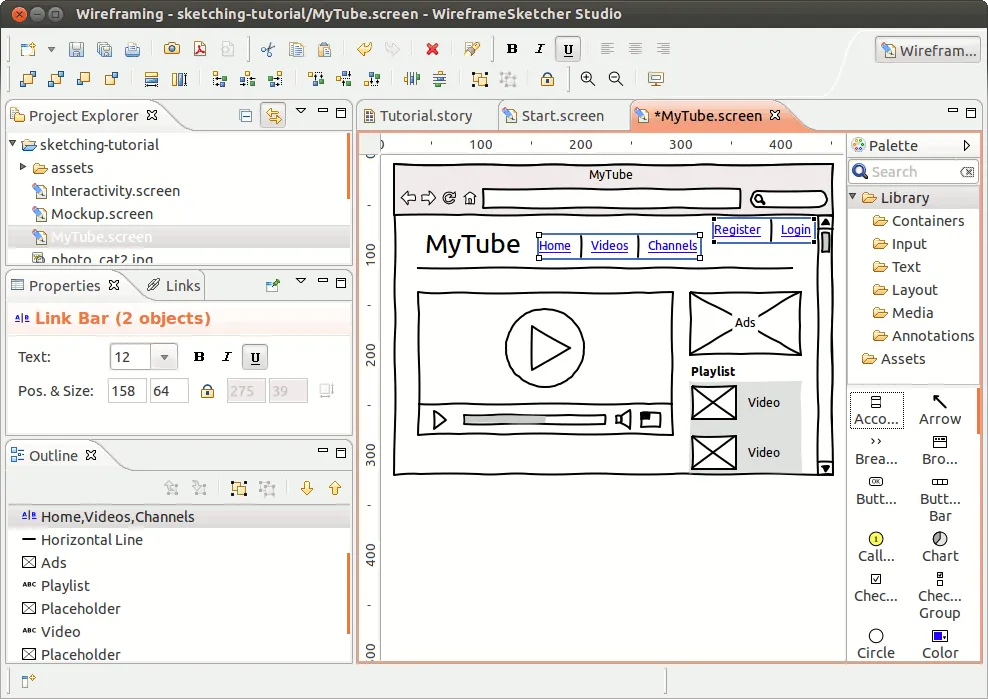This screenshot has height=699, width=988.
Task: Select the Color widget in the palette
Action: click(x=940, y=645)
